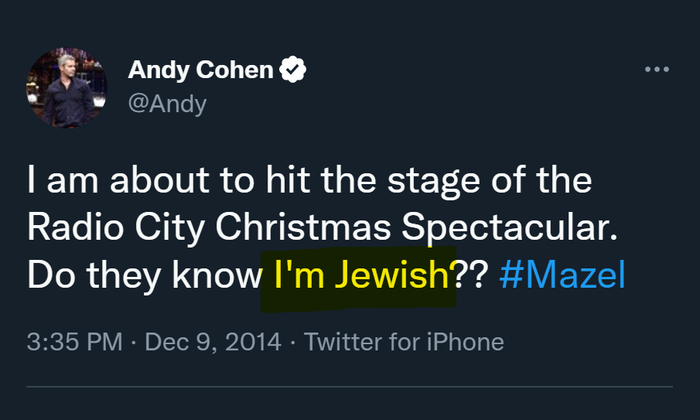
Task: Click the yellow highlighted "I'm Jewish" text
Action: pos(353,275)
